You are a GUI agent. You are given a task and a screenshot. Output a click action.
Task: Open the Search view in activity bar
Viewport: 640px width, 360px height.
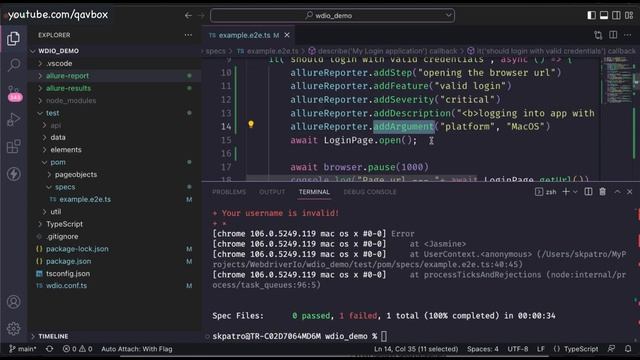14,64
